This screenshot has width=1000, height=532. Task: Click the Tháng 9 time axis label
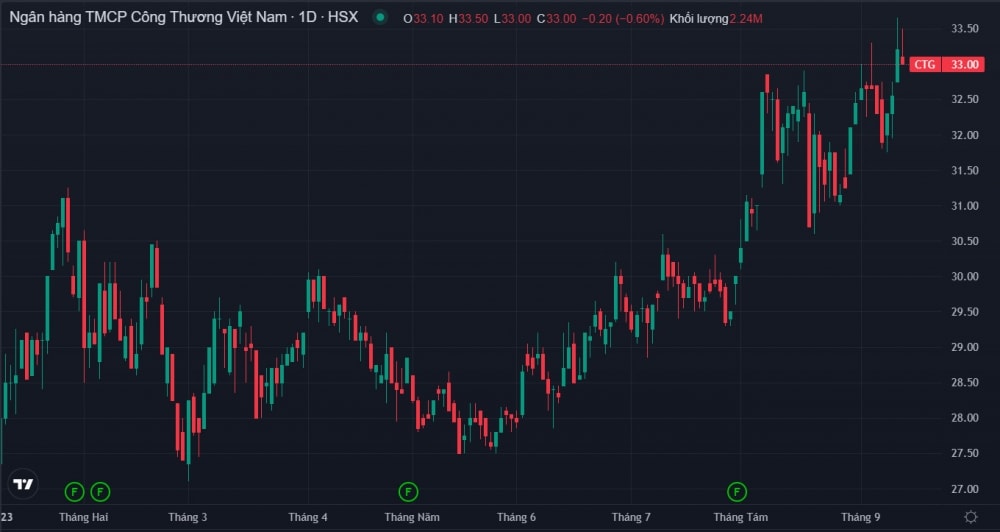(x=860, y=517)
